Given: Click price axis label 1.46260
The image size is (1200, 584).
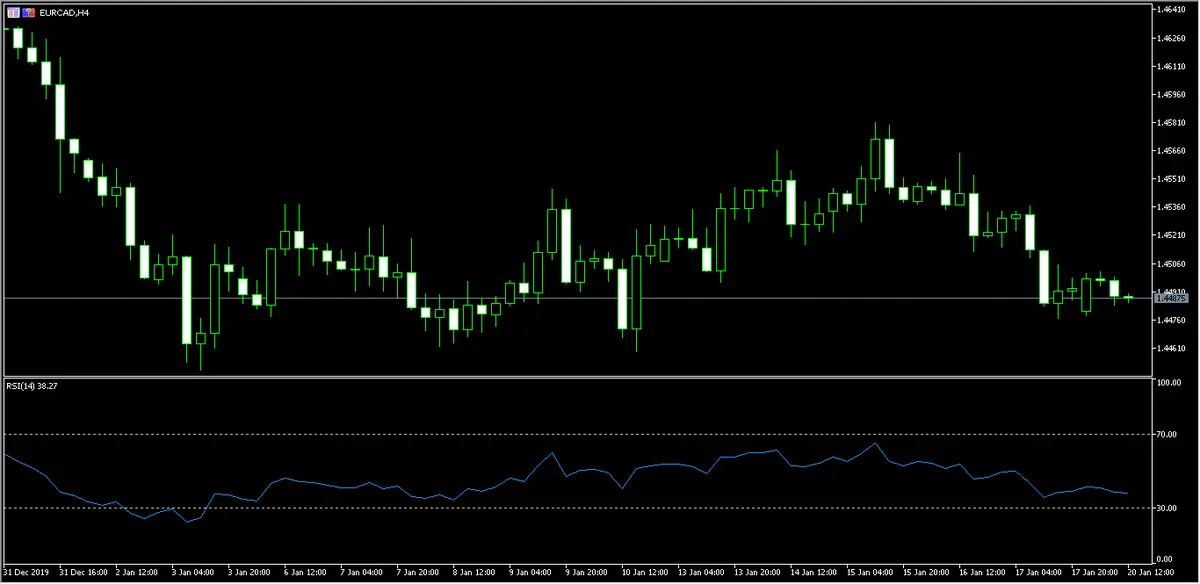Looking at the screenshot, I should (1171, 38).
